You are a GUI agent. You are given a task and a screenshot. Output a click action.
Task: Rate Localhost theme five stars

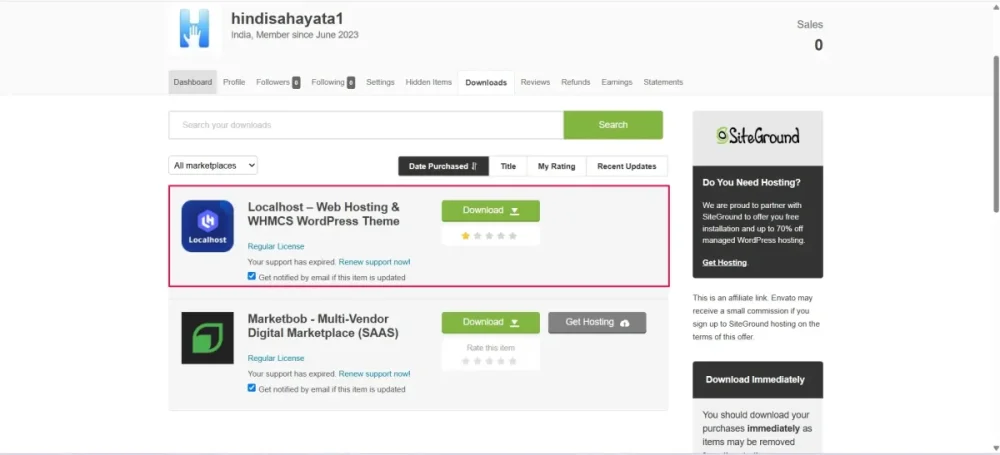513,235
